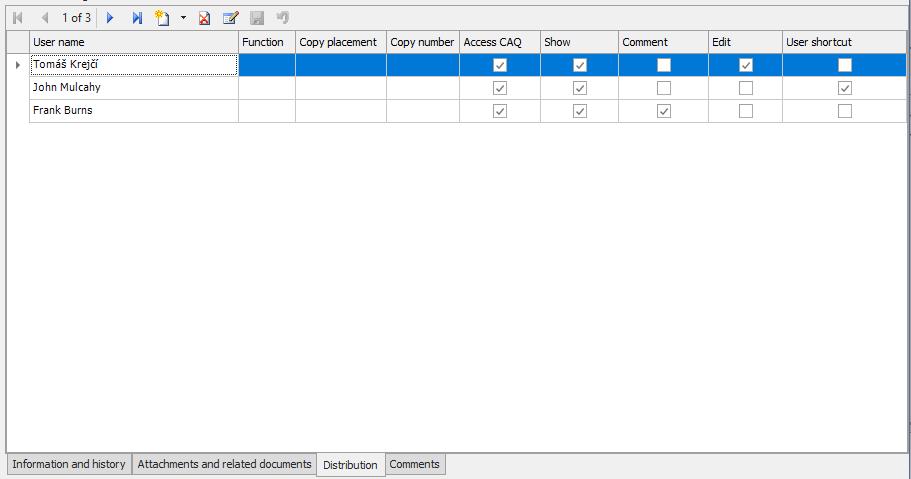This screenshot has width=911, height=479.
Task: Go to next record arrow
Action: (110, 18)
